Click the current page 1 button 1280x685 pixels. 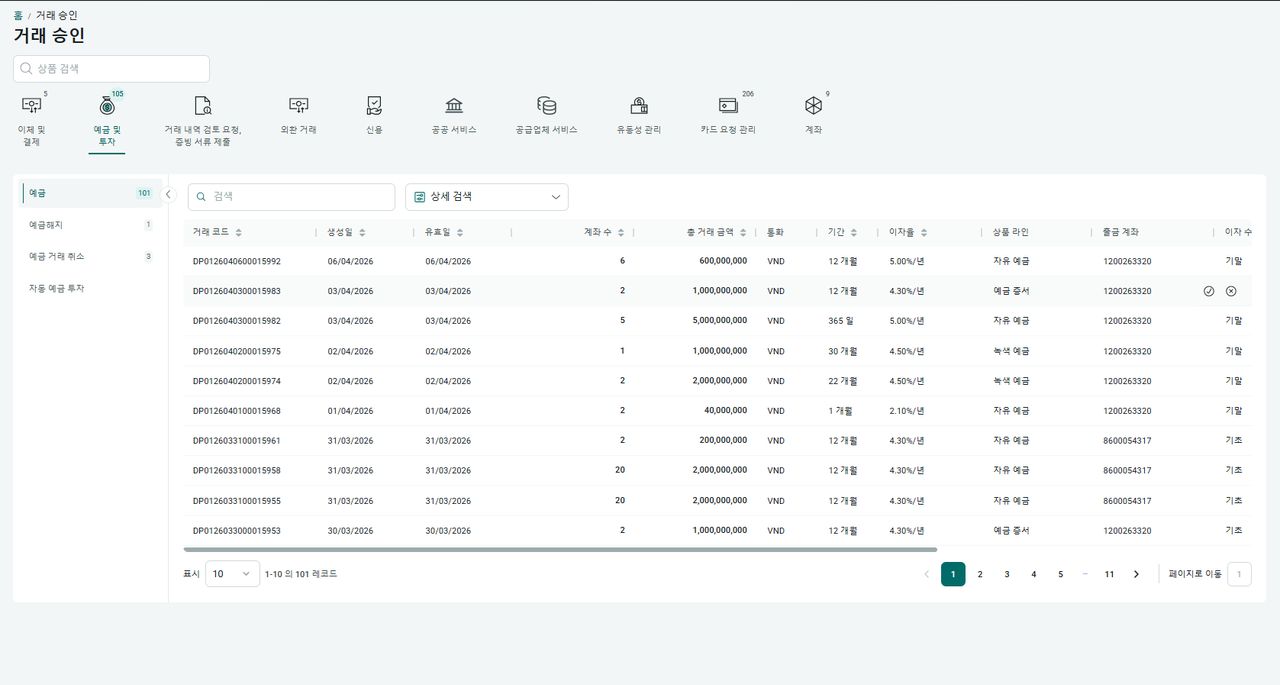pyautogui.click(x=953, y=574)
